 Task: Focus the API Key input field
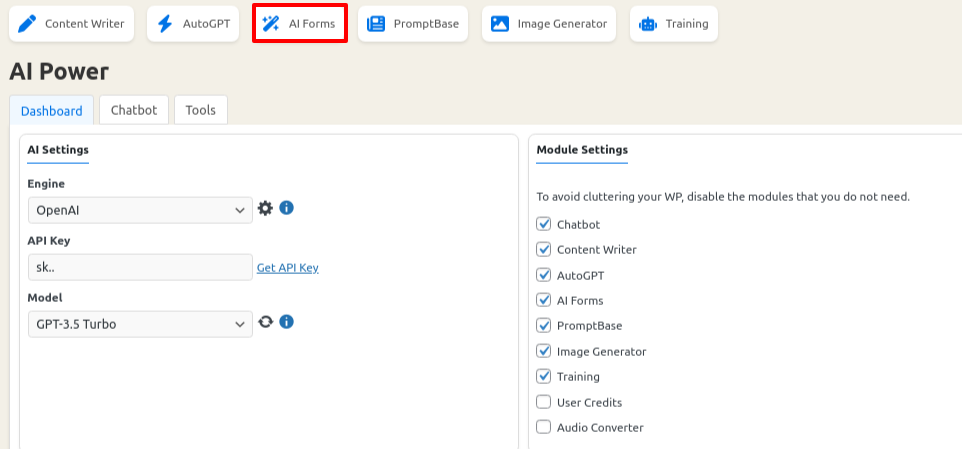pos(140,267)
